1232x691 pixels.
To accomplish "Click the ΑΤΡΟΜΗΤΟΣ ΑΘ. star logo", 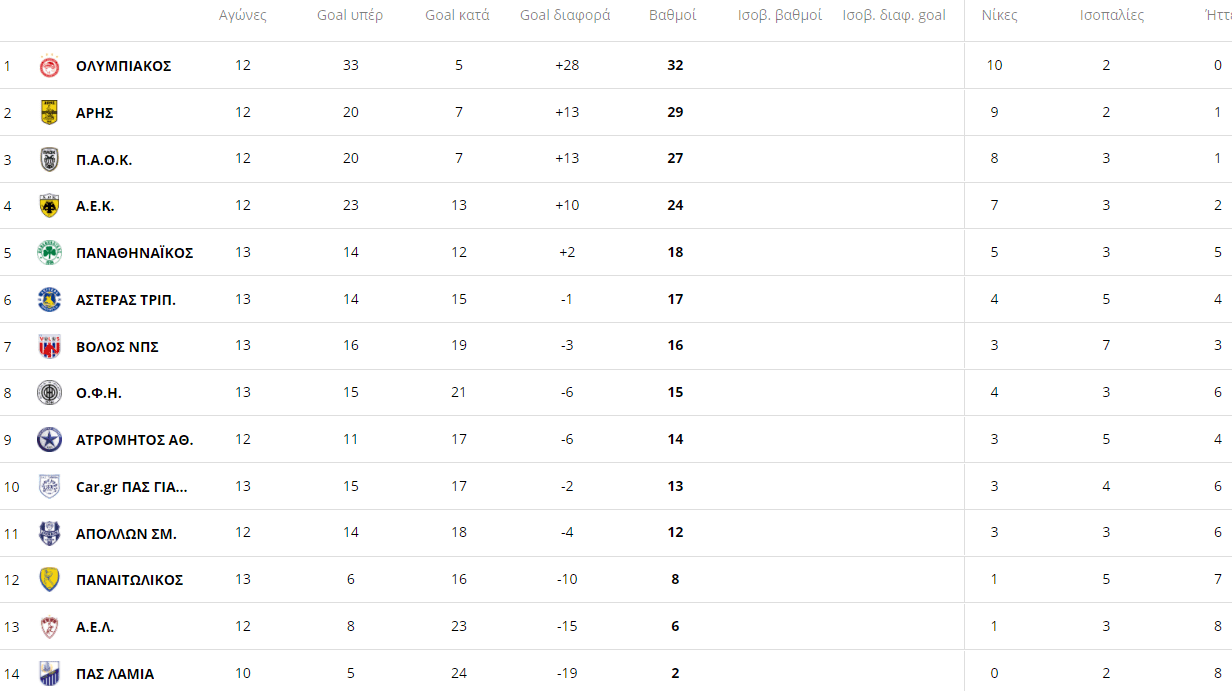I will click(49, 439).
